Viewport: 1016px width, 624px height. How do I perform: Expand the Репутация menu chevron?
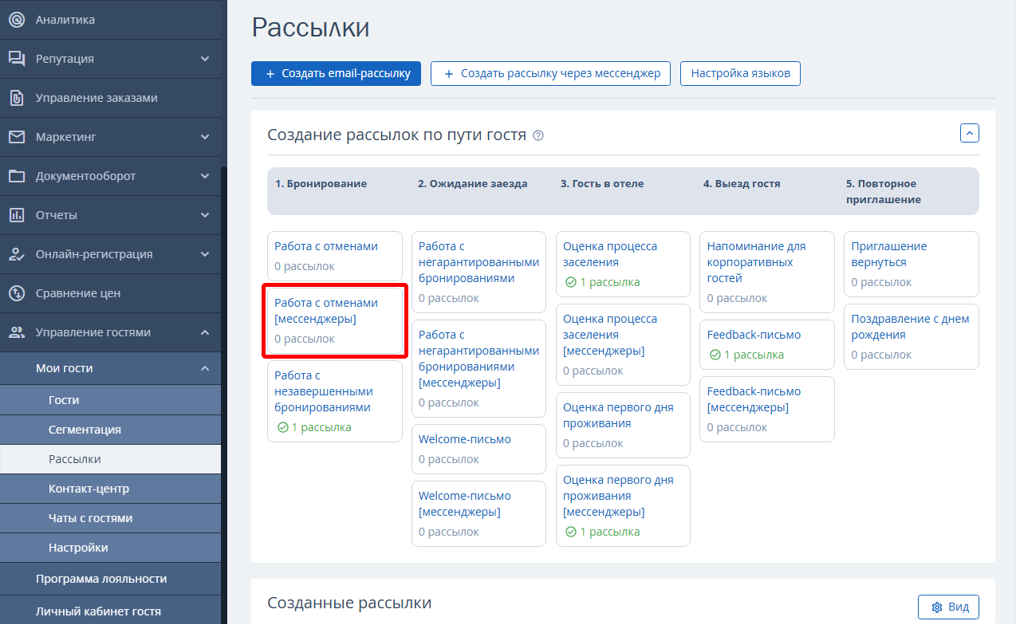[205, 59]
